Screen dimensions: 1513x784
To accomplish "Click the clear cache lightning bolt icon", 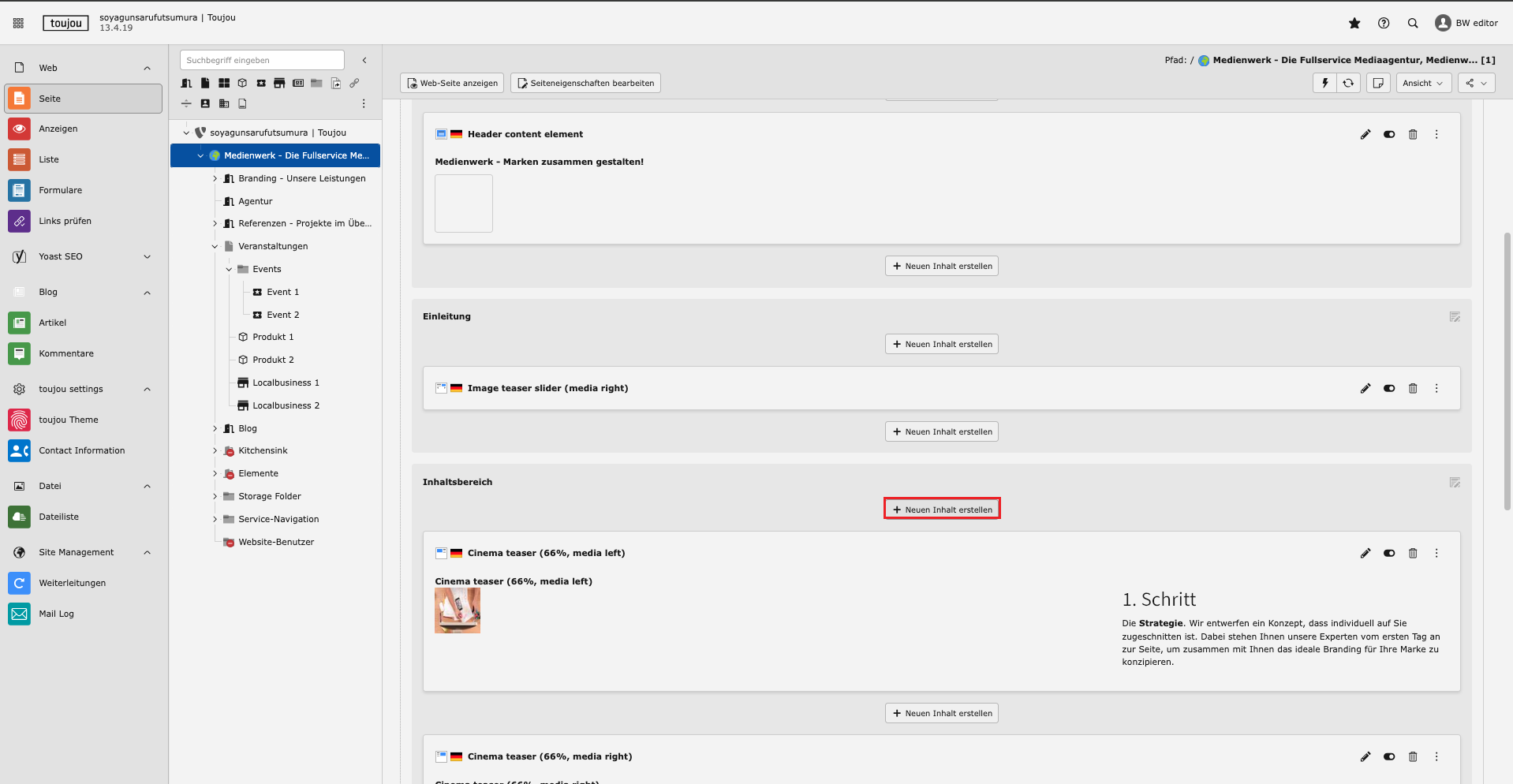I will click(x=1325, y=83).
